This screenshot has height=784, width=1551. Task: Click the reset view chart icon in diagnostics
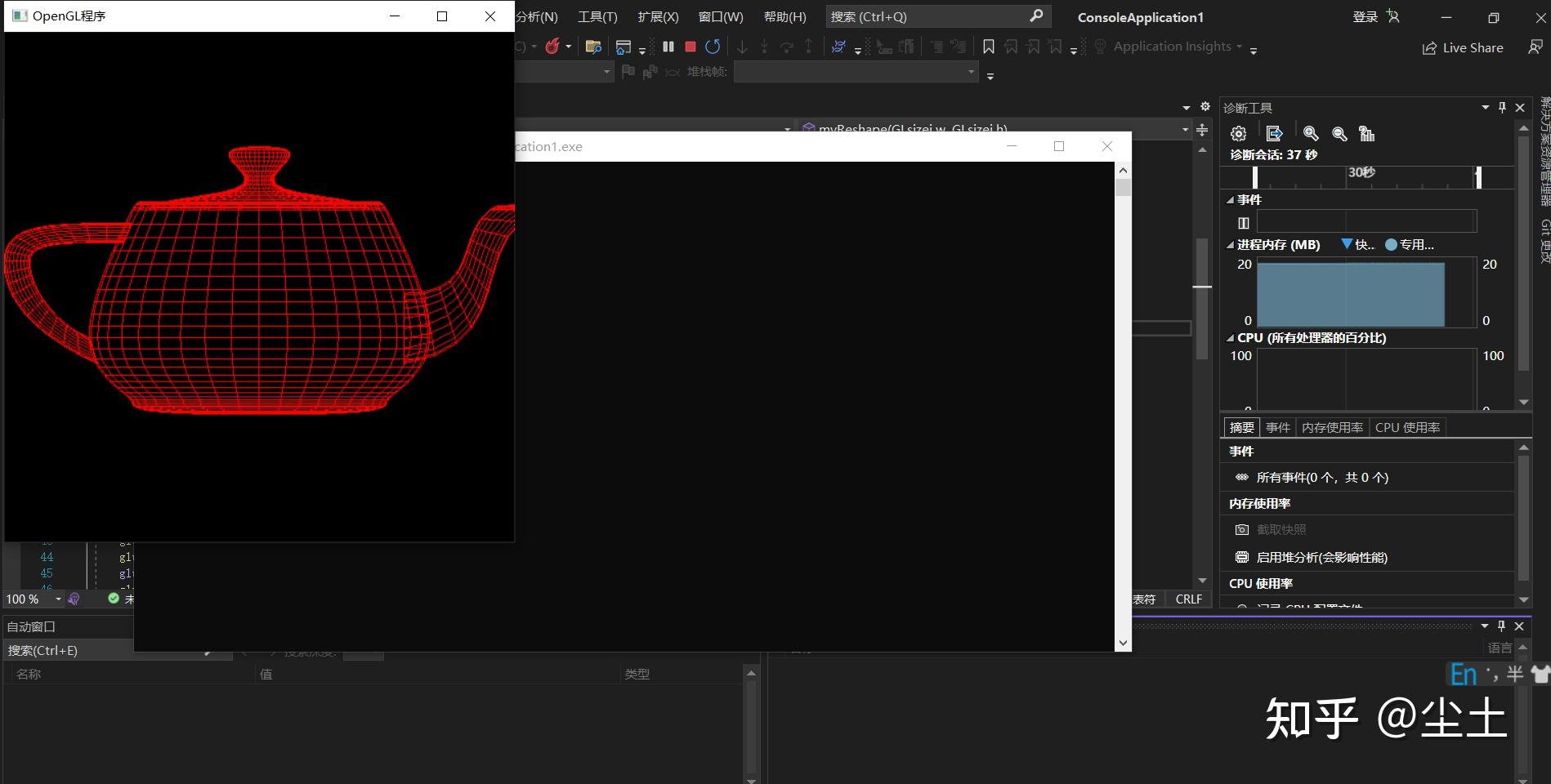1366,133
